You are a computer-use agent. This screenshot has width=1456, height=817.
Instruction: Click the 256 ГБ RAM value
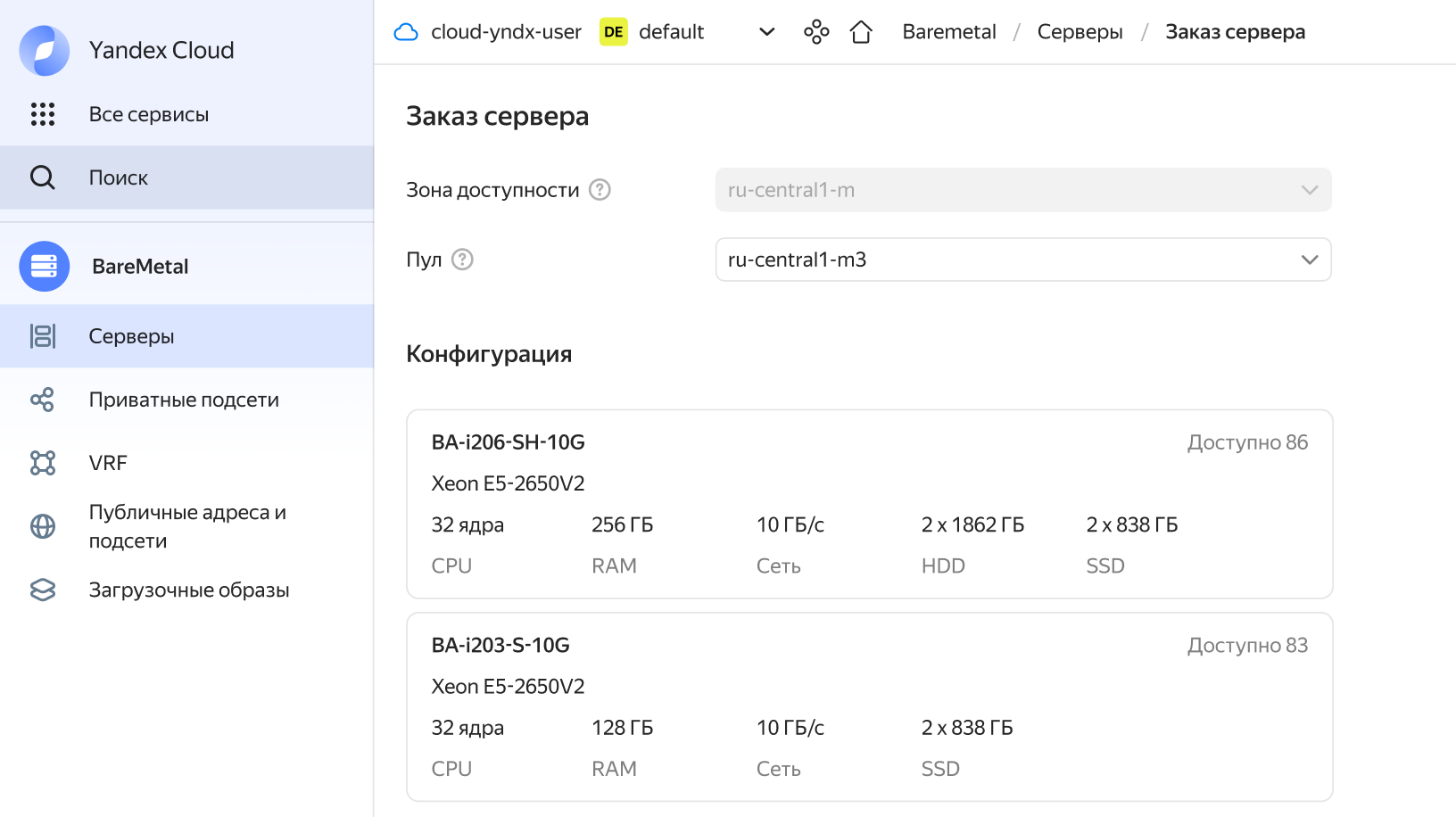[x=623, y=524]
